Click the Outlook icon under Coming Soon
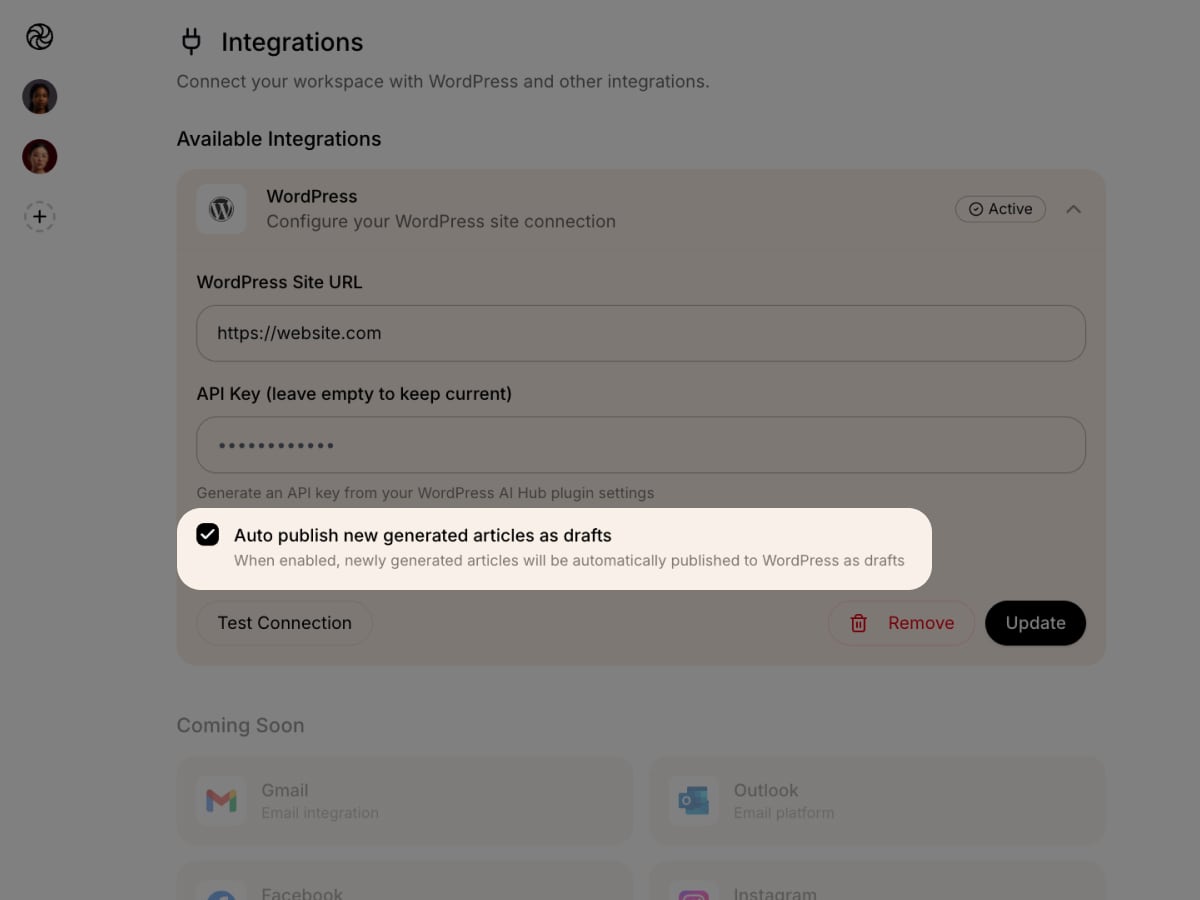 point(693,800)
